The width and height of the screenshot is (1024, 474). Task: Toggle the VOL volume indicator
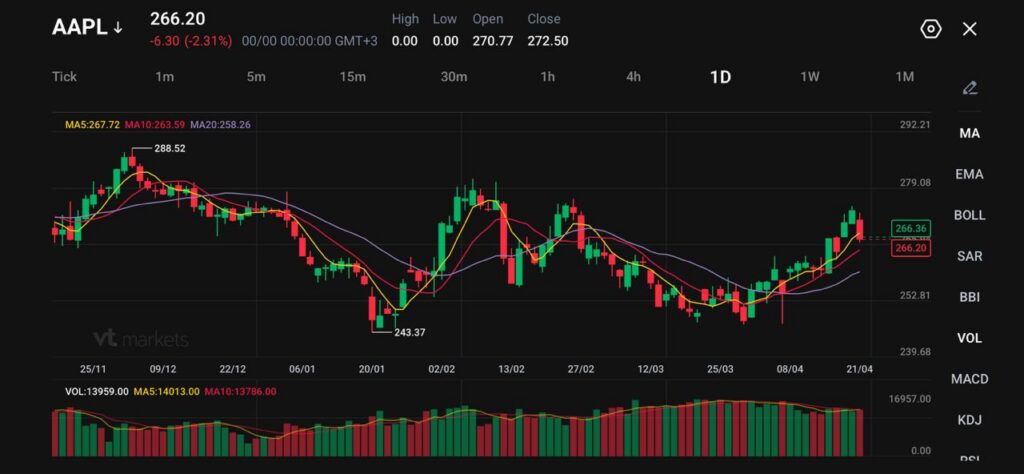969,338
